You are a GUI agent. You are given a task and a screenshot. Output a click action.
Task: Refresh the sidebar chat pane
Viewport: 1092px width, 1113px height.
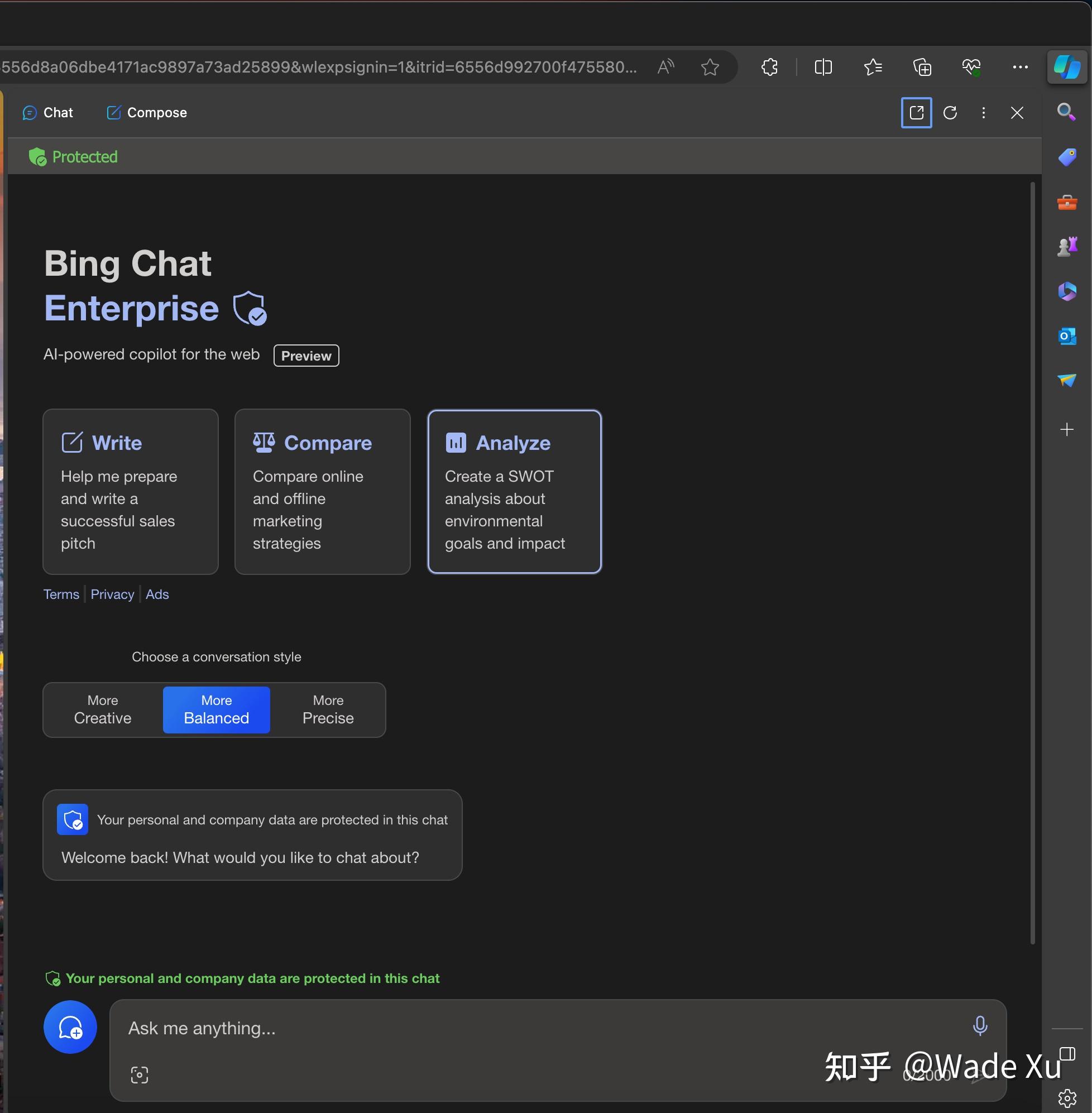point(950,112)
